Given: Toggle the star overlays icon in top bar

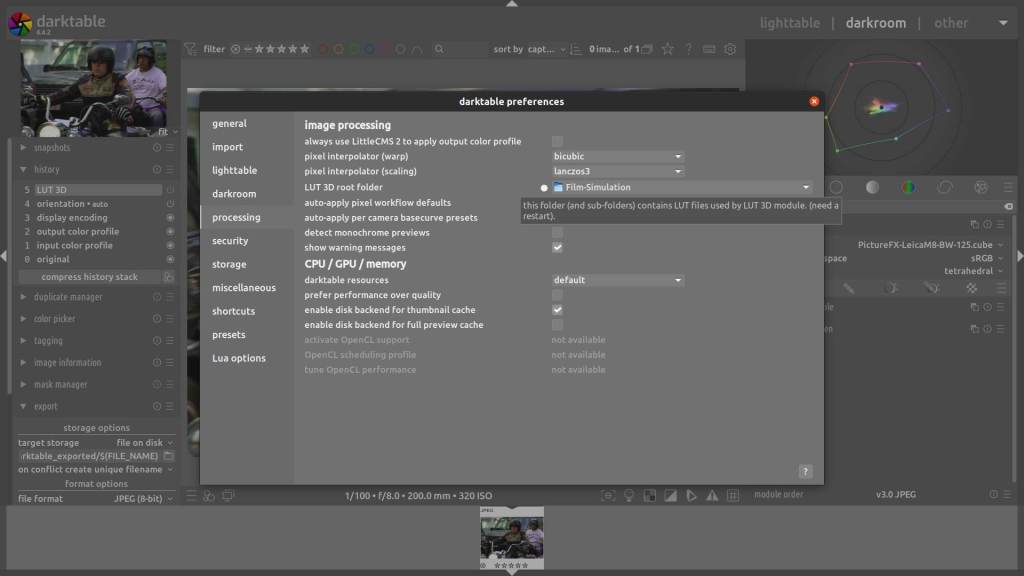Looking at the screenshot, I should tap(667, 49).
